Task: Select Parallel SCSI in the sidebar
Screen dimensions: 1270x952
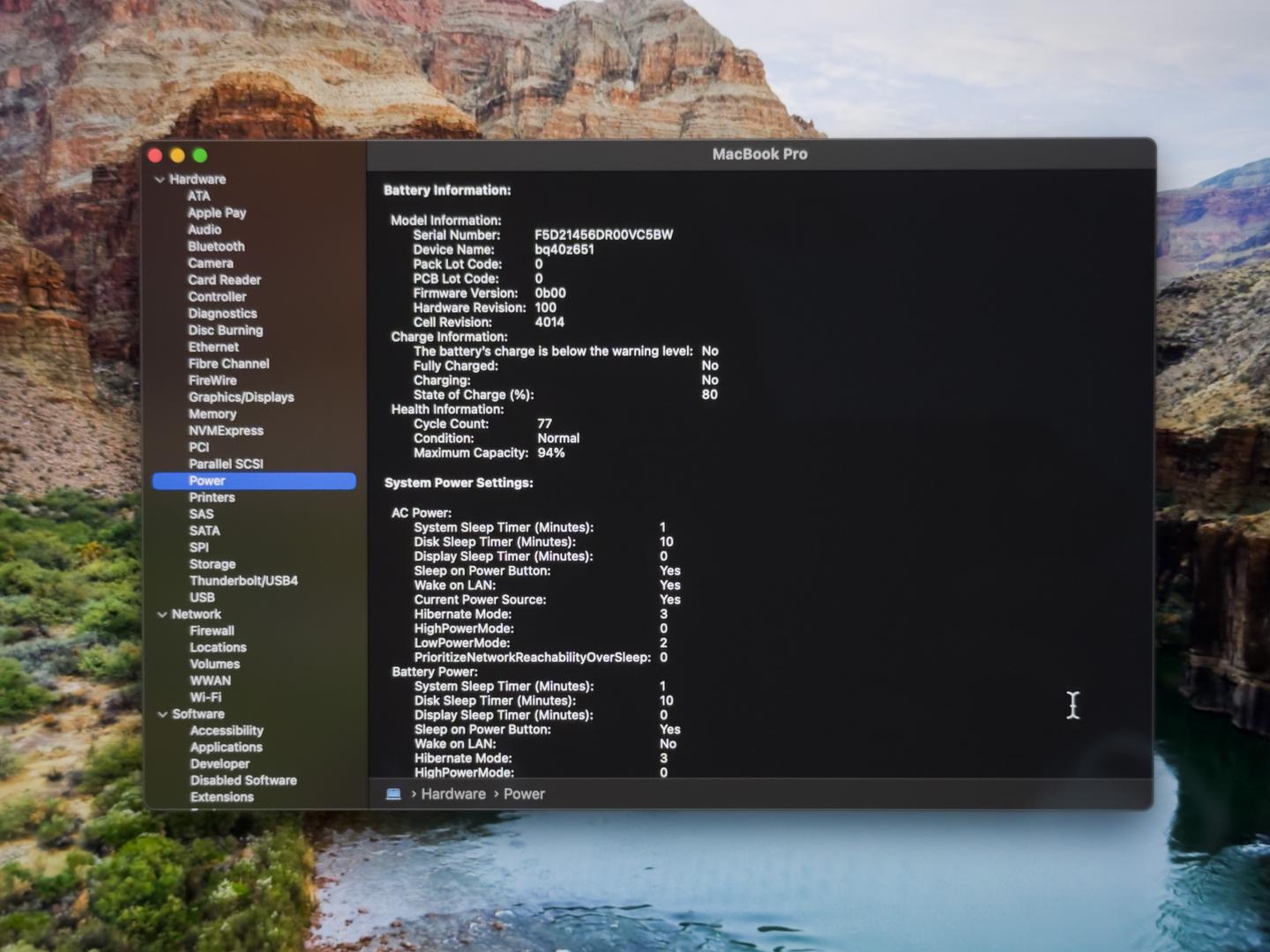Action: click(226, 465)
